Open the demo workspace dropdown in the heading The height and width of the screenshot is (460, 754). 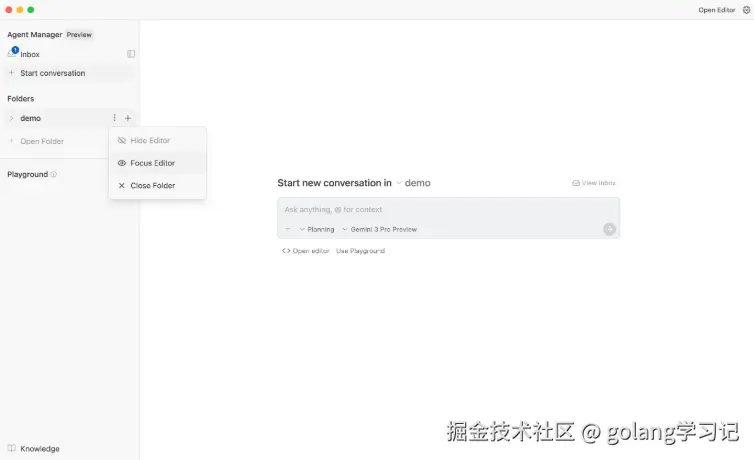[x=414, y=183]
